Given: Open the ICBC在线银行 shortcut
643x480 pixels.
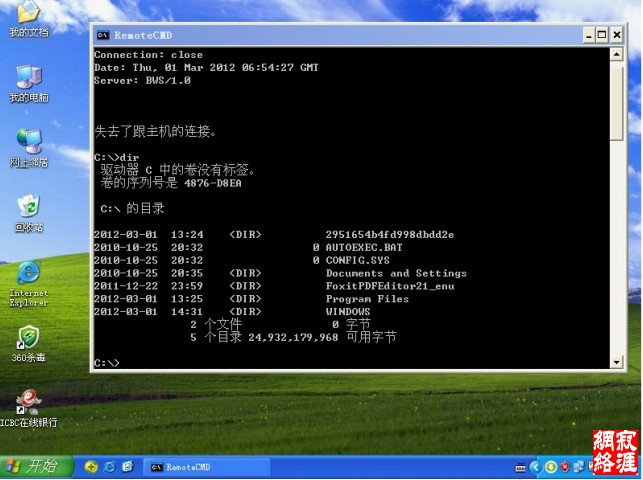Looking at the screenshot, I should point(28,408).
